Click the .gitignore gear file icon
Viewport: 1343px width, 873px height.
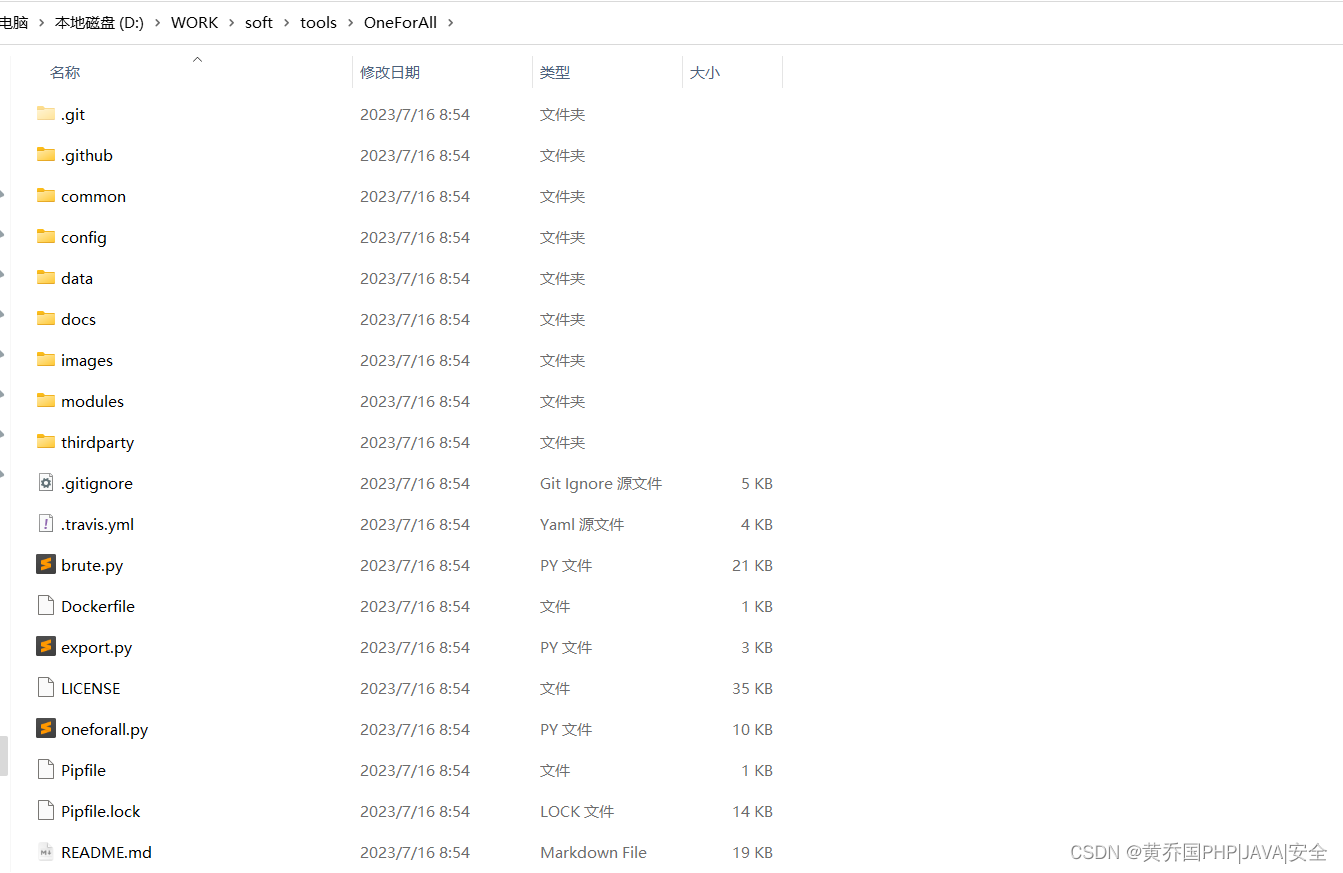coord(45,483)
